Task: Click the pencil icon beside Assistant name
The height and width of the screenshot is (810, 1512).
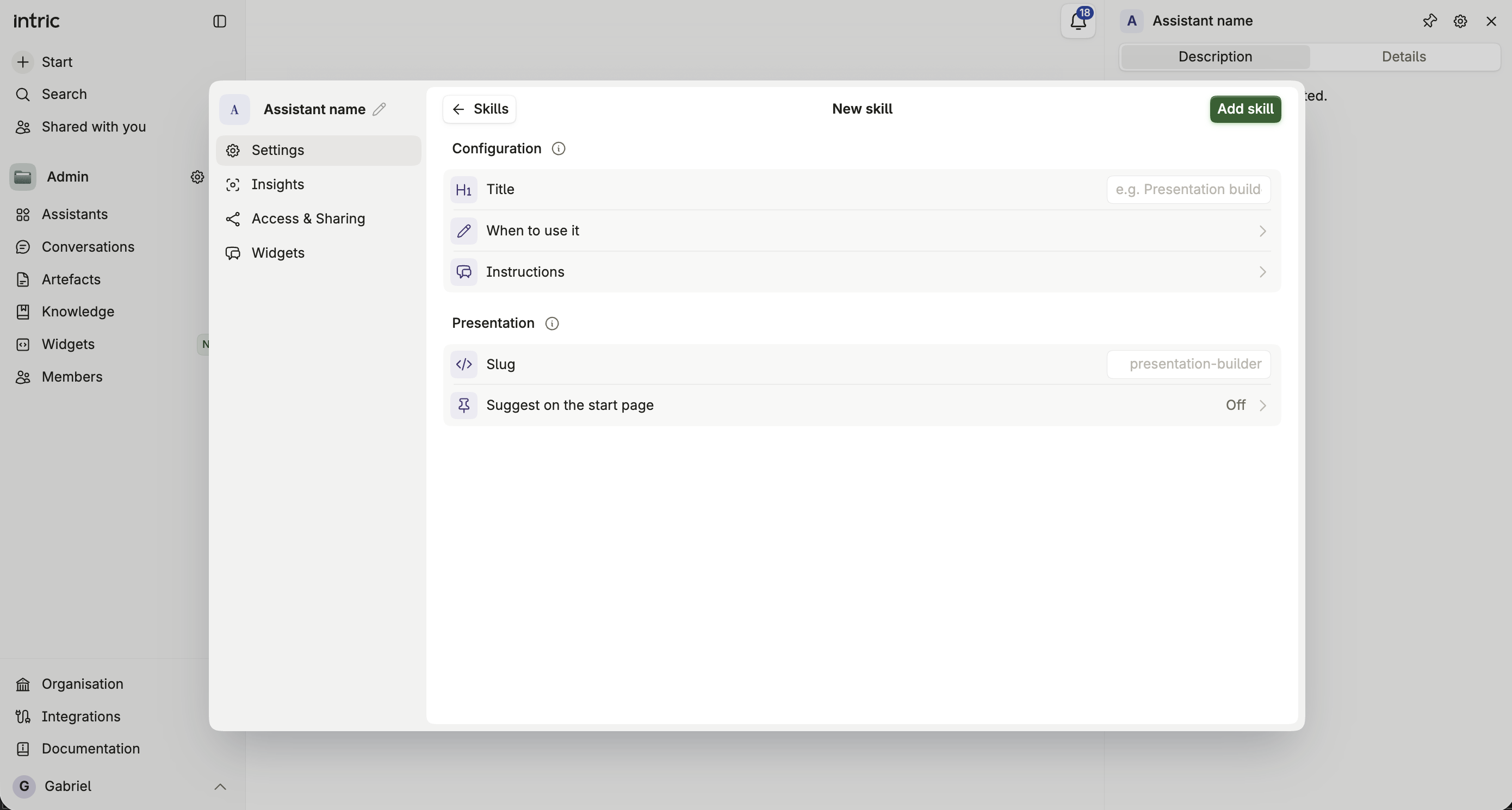Action: 379,110
